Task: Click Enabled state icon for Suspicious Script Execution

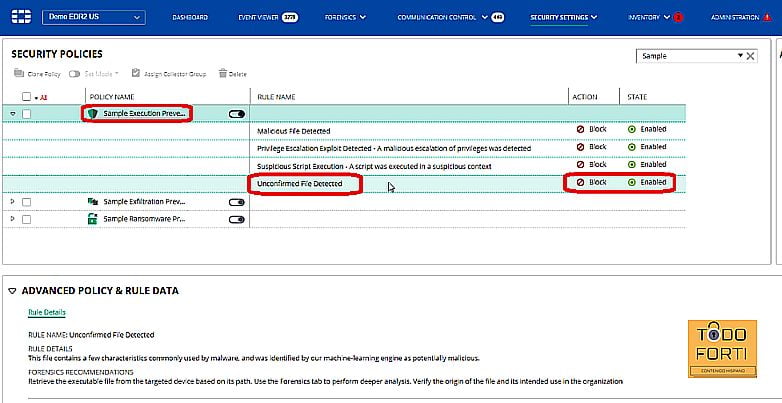Action: pos(631,164)
